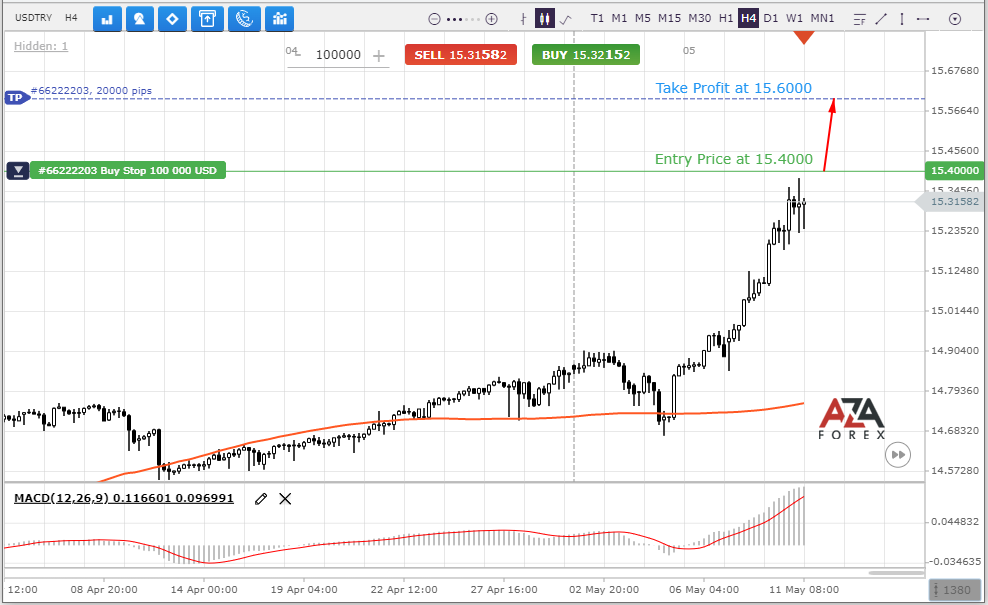The image size is (988, 605).
Task: Select the M5 timeframe
Action: (x=643, y=18)
